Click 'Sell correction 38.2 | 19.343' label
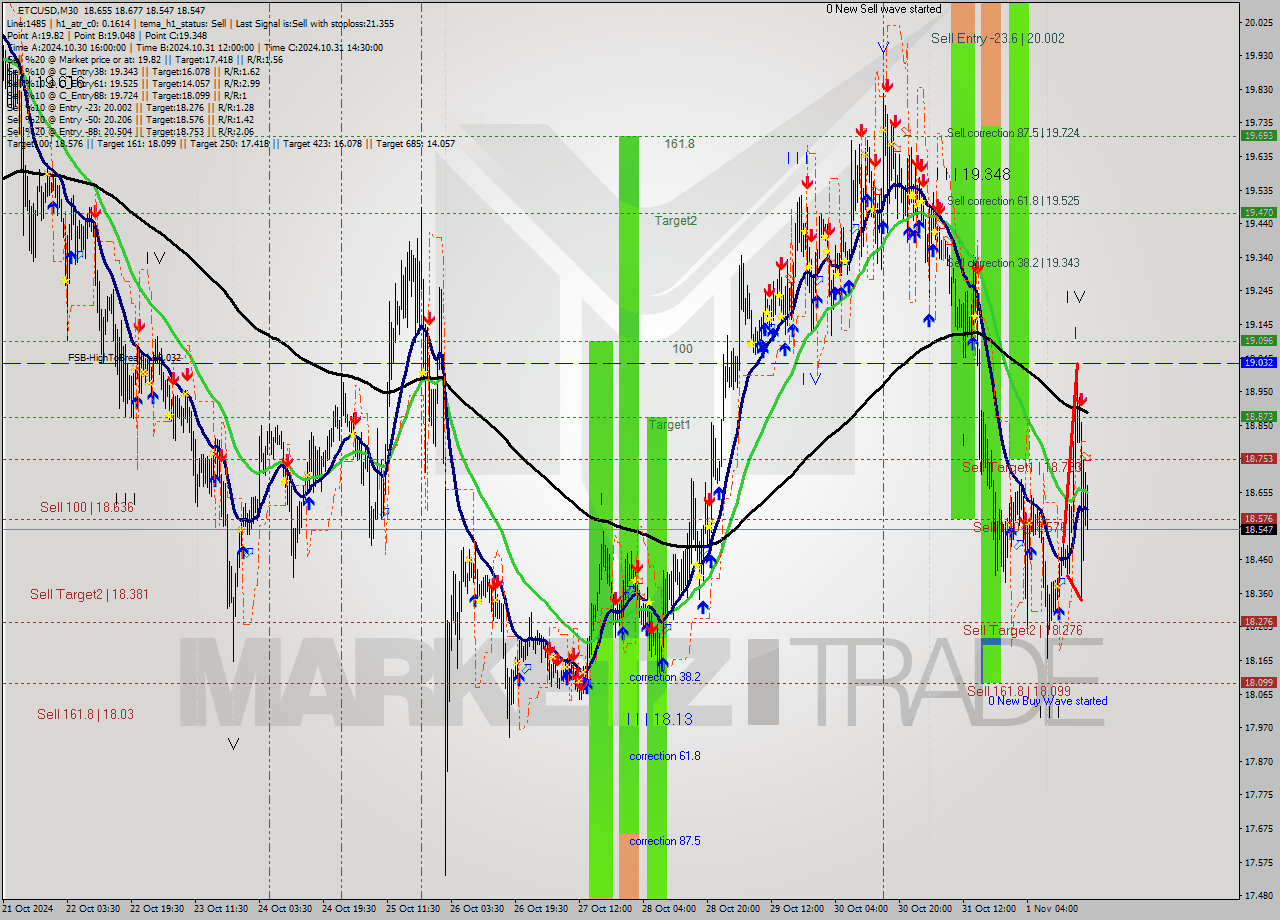The image size is (1280, 920). tap(1013, 263)
